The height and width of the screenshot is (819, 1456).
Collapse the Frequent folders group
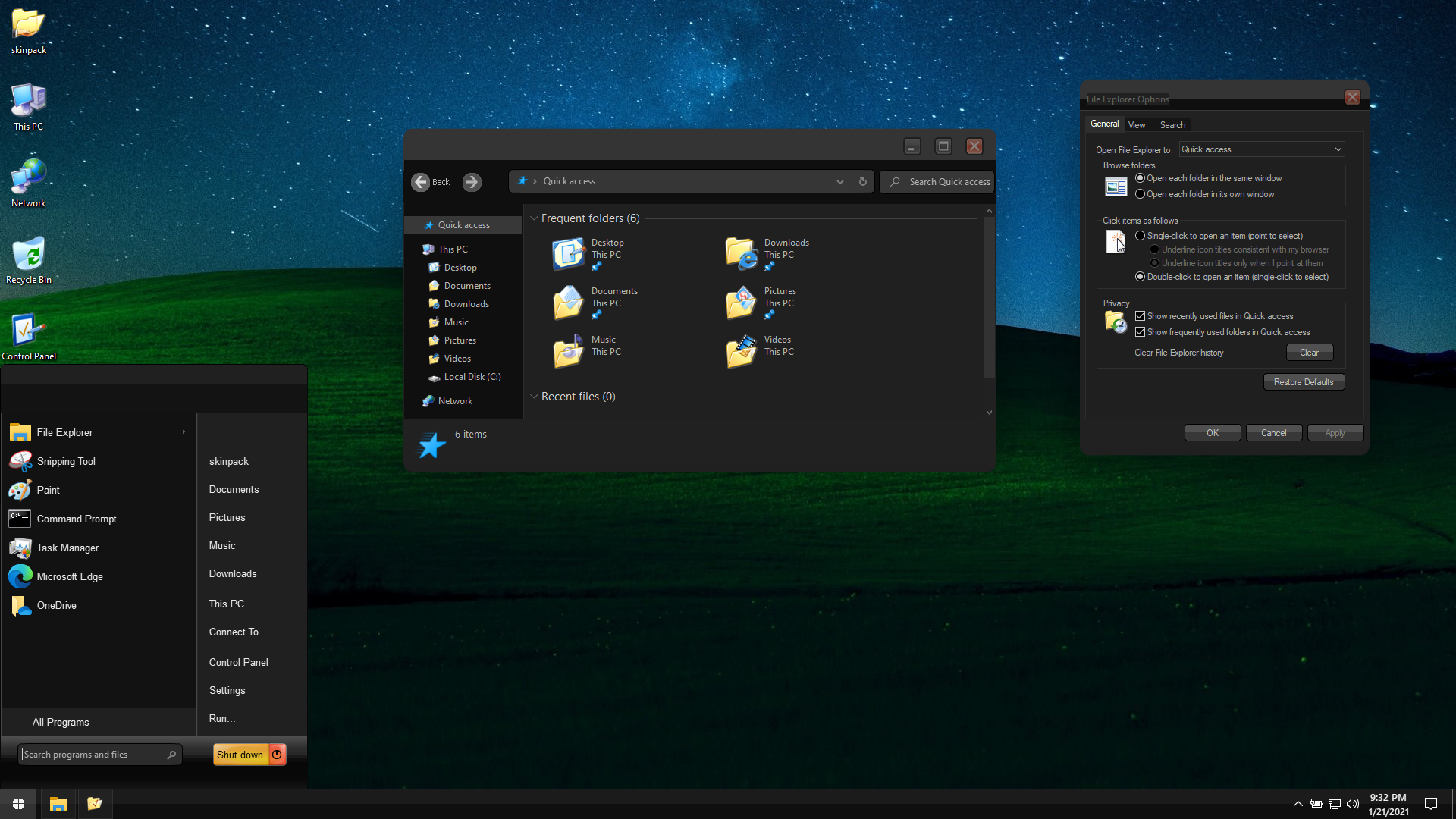pyautogui.click(x=534, y=218)
